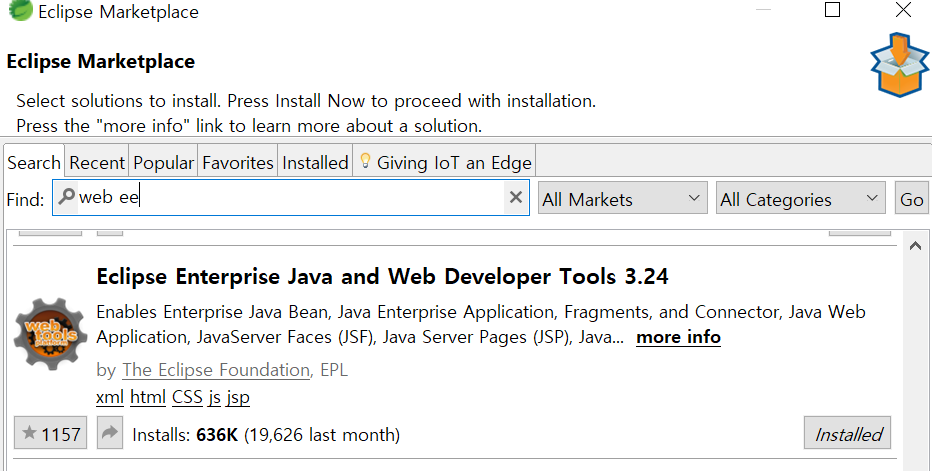Switch to the Installed tab
The width and height of the screenshot is (932, 471).
pos(315,162)
